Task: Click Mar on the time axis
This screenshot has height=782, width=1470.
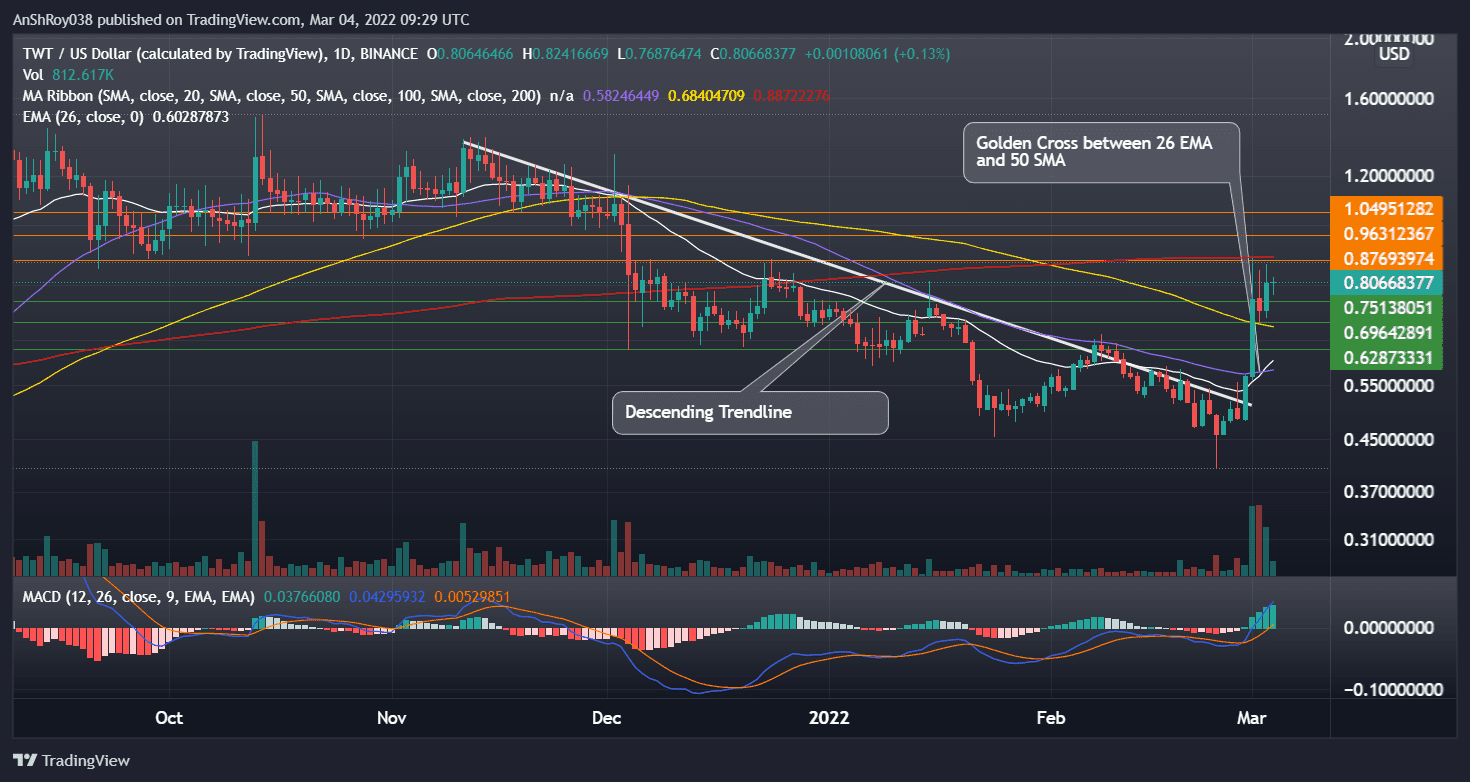Action: (x=1252, y=718)
